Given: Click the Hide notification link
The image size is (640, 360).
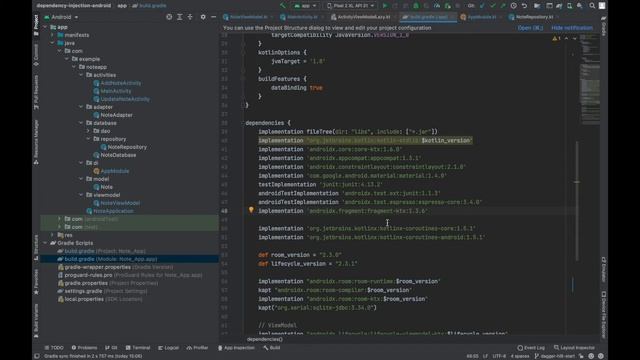Looking at the screenshot, I should (x=572, y=28).
